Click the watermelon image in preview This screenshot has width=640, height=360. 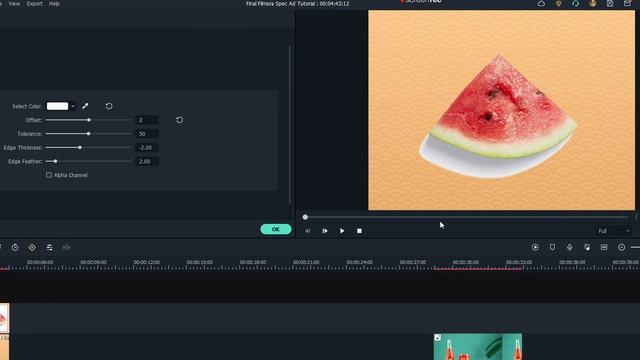click(498, 116)
